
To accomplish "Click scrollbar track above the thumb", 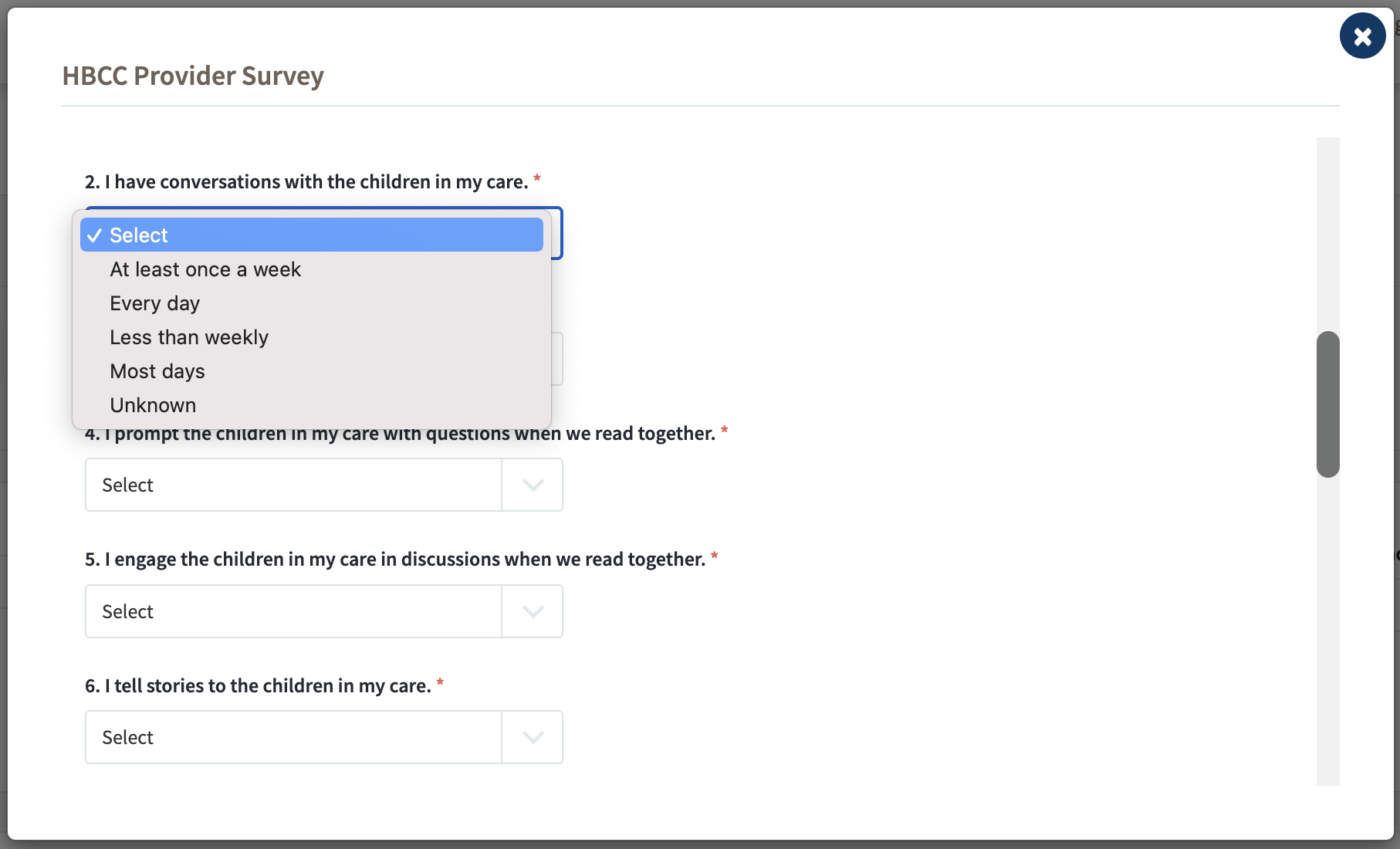I will (x=1328, y=234).
